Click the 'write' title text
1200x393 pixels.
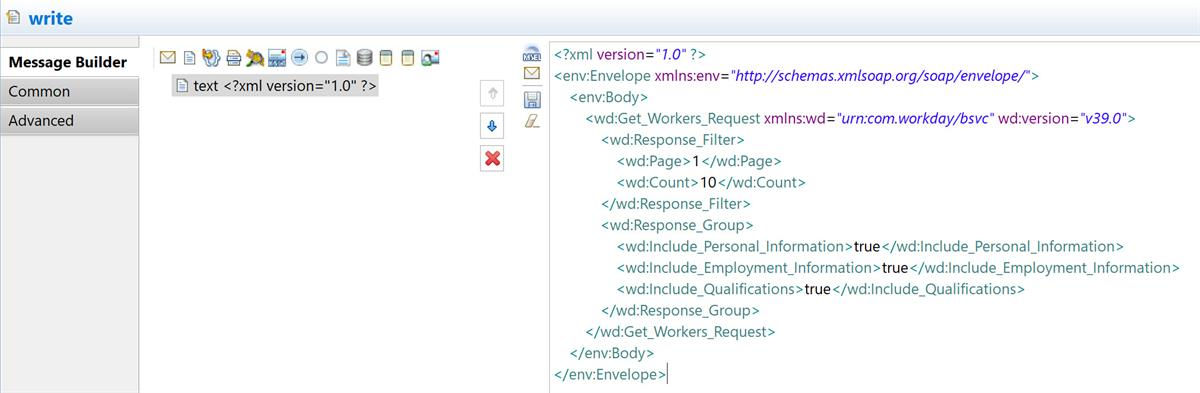point(50,18)
